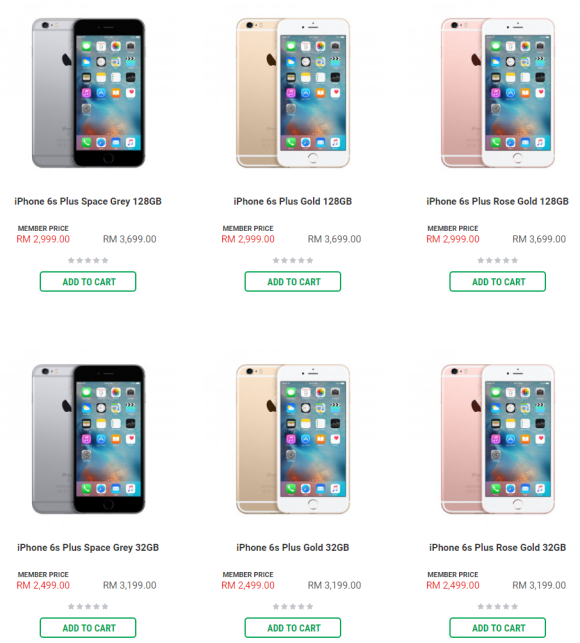Image resolution: width=580 pixels, height=643 pixels.
Task: Open the Gold 32GB iPhone product image
Action: (x=293, y=439)
